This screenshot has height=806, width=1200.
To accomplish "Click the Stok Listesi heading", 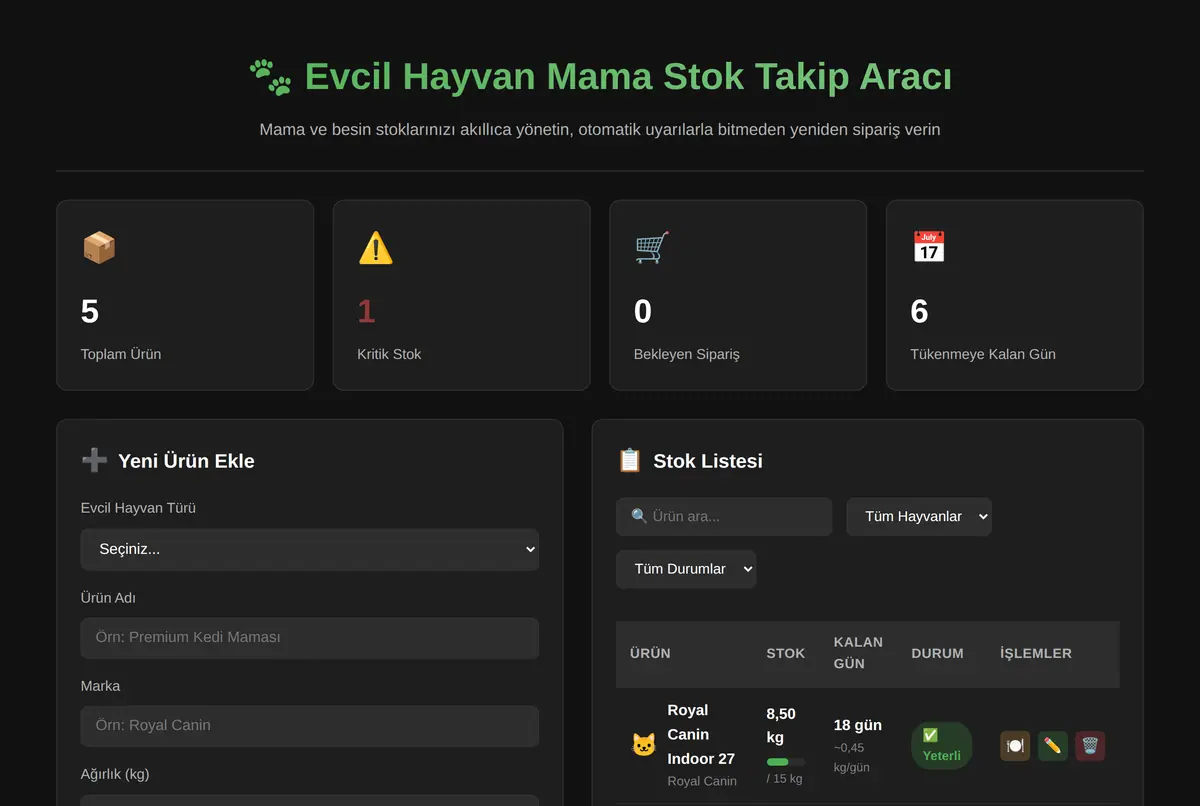I will pos(708,461).
